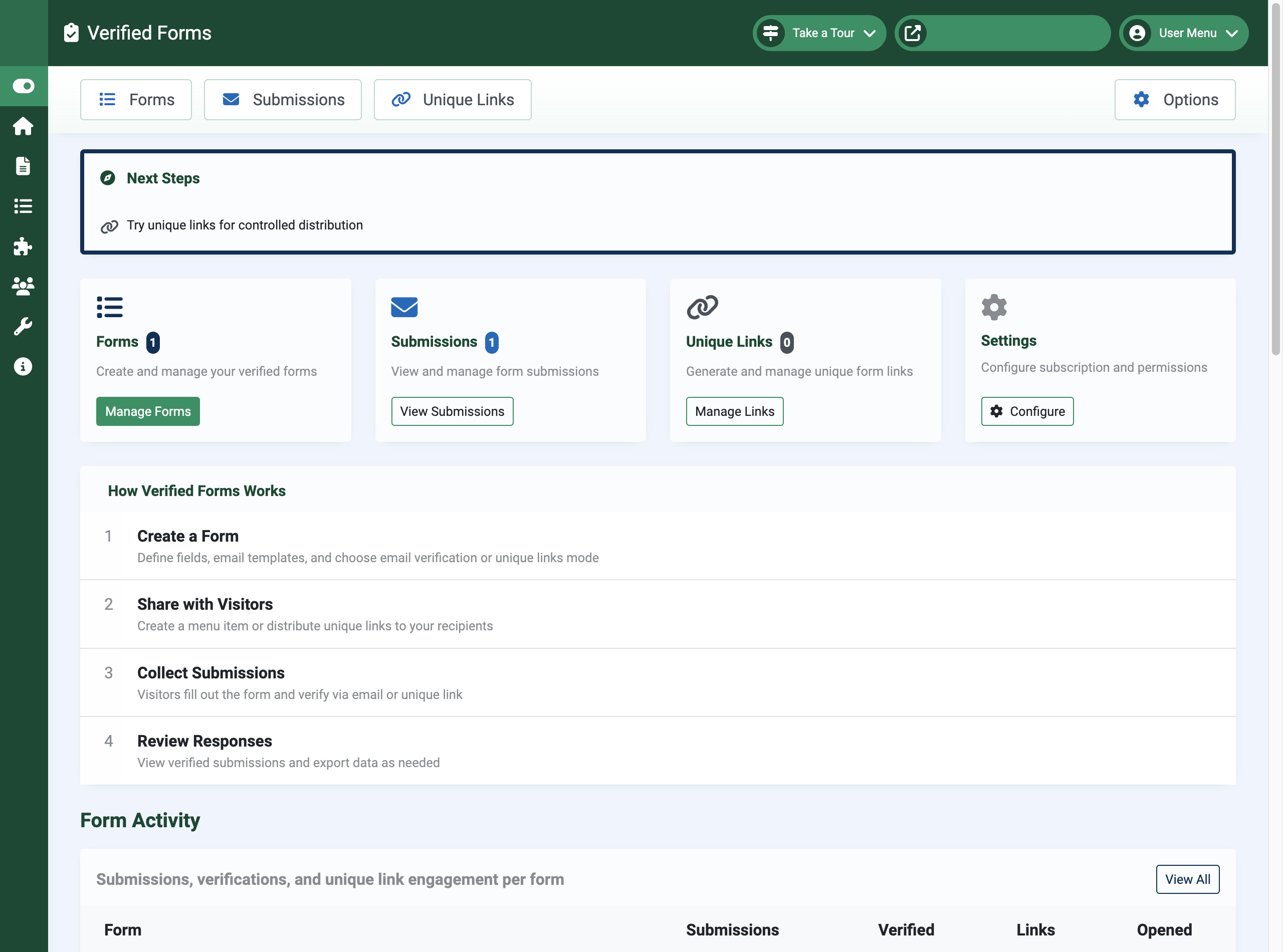Click the gear icon on the Settings card
The height and width of the screenshot is (952, 1283).
pos(993,307)
